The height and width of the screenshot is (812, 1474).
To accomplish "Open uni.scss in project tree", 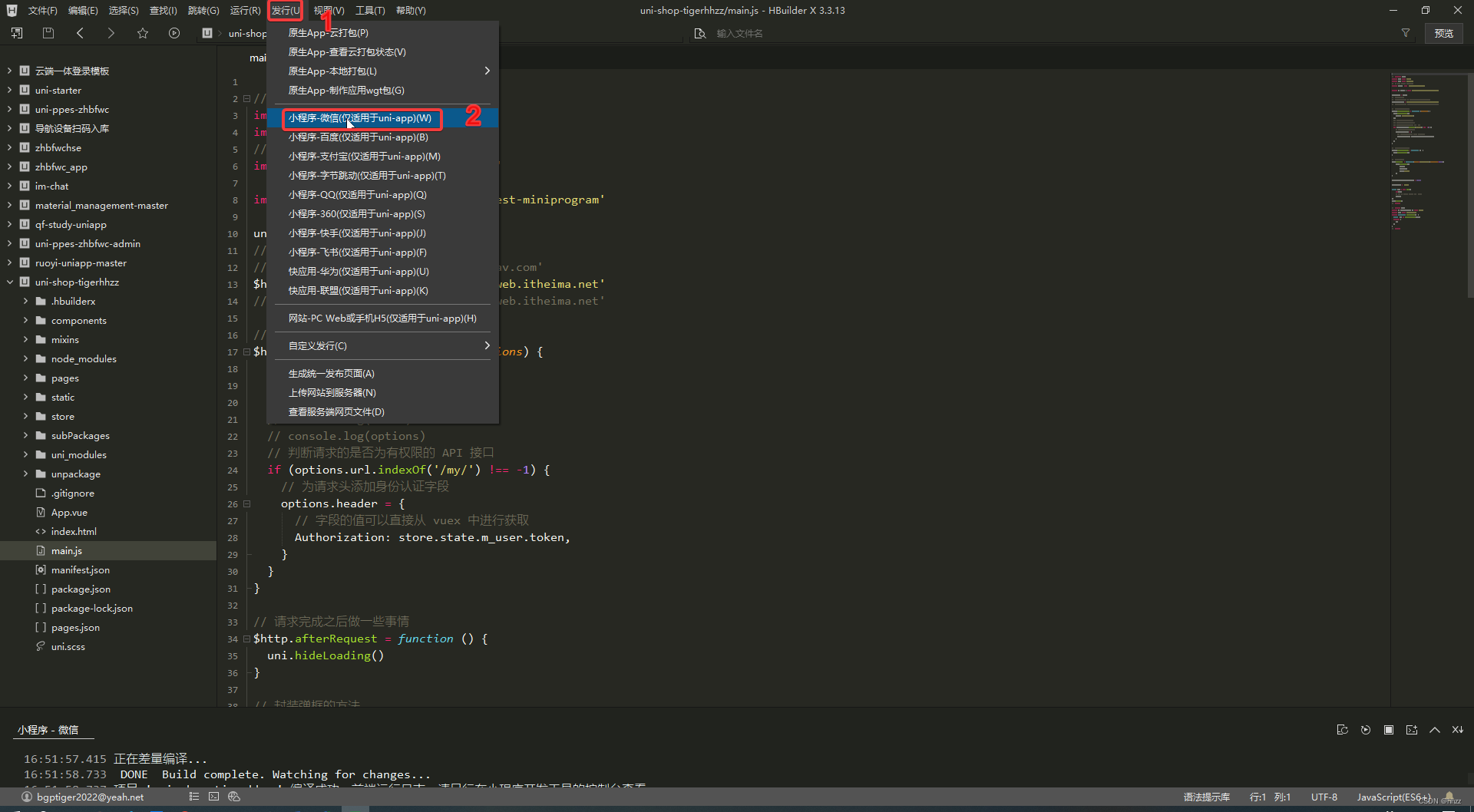I will pyautogui.click(x=68, y=646).
